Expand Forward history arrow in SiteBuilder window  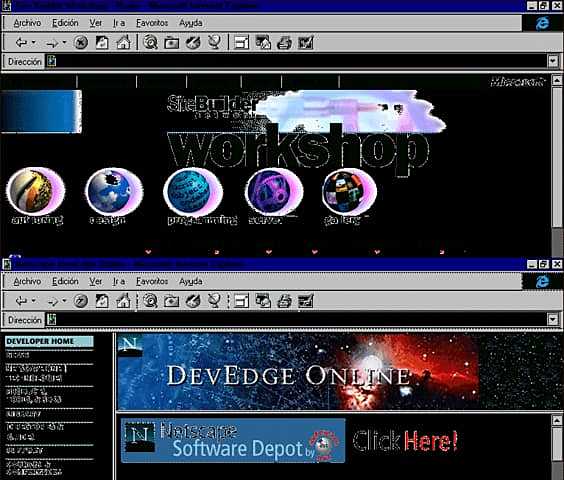(x=64, y=42)
